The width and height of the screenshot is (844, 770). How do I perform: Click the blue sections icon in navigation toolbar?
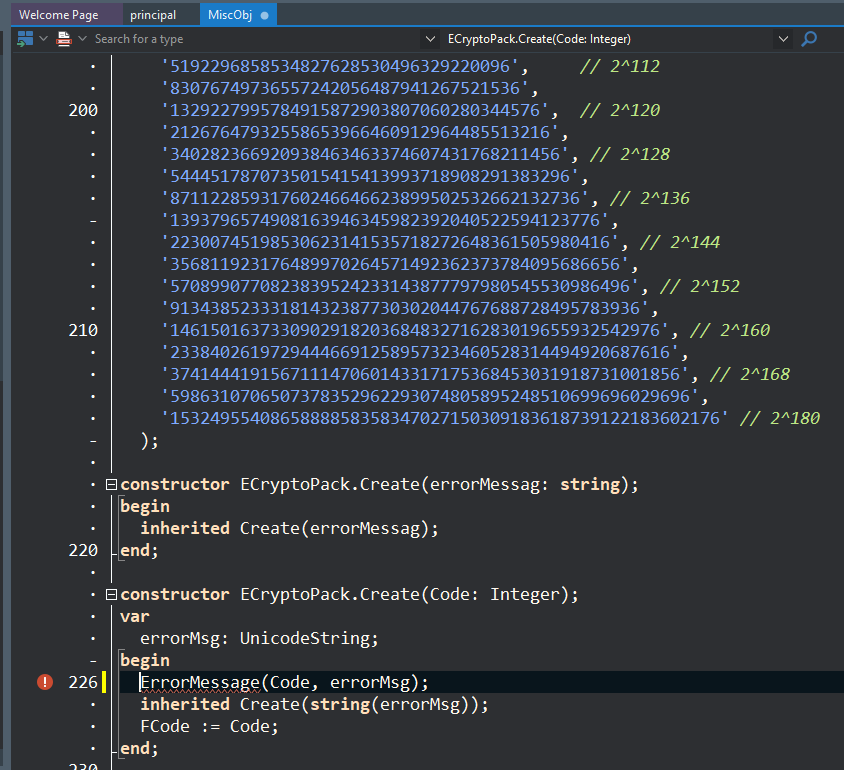(x=25, y=39)
